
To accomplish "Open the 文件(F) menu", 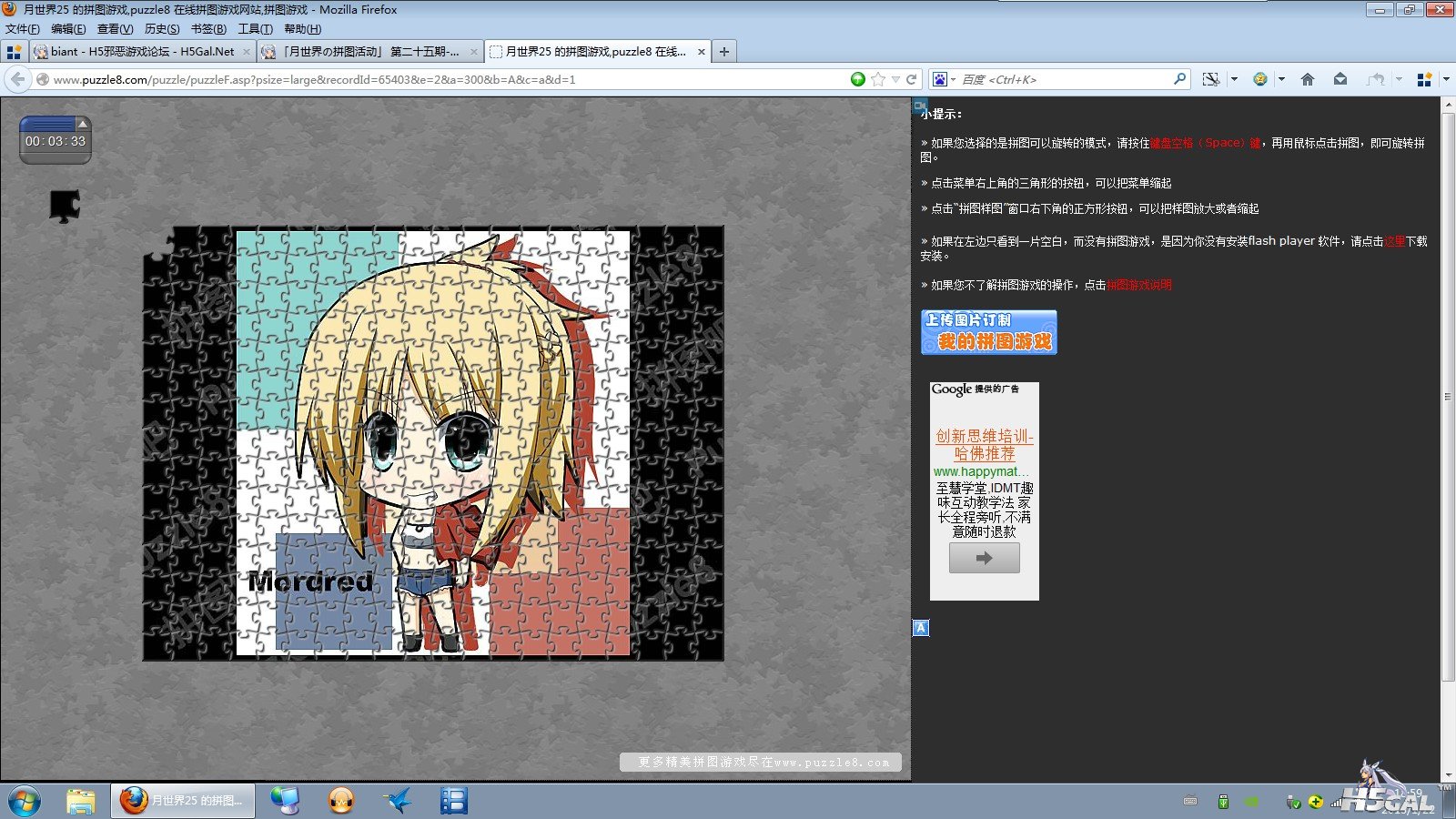I will [x=23, y=29].
